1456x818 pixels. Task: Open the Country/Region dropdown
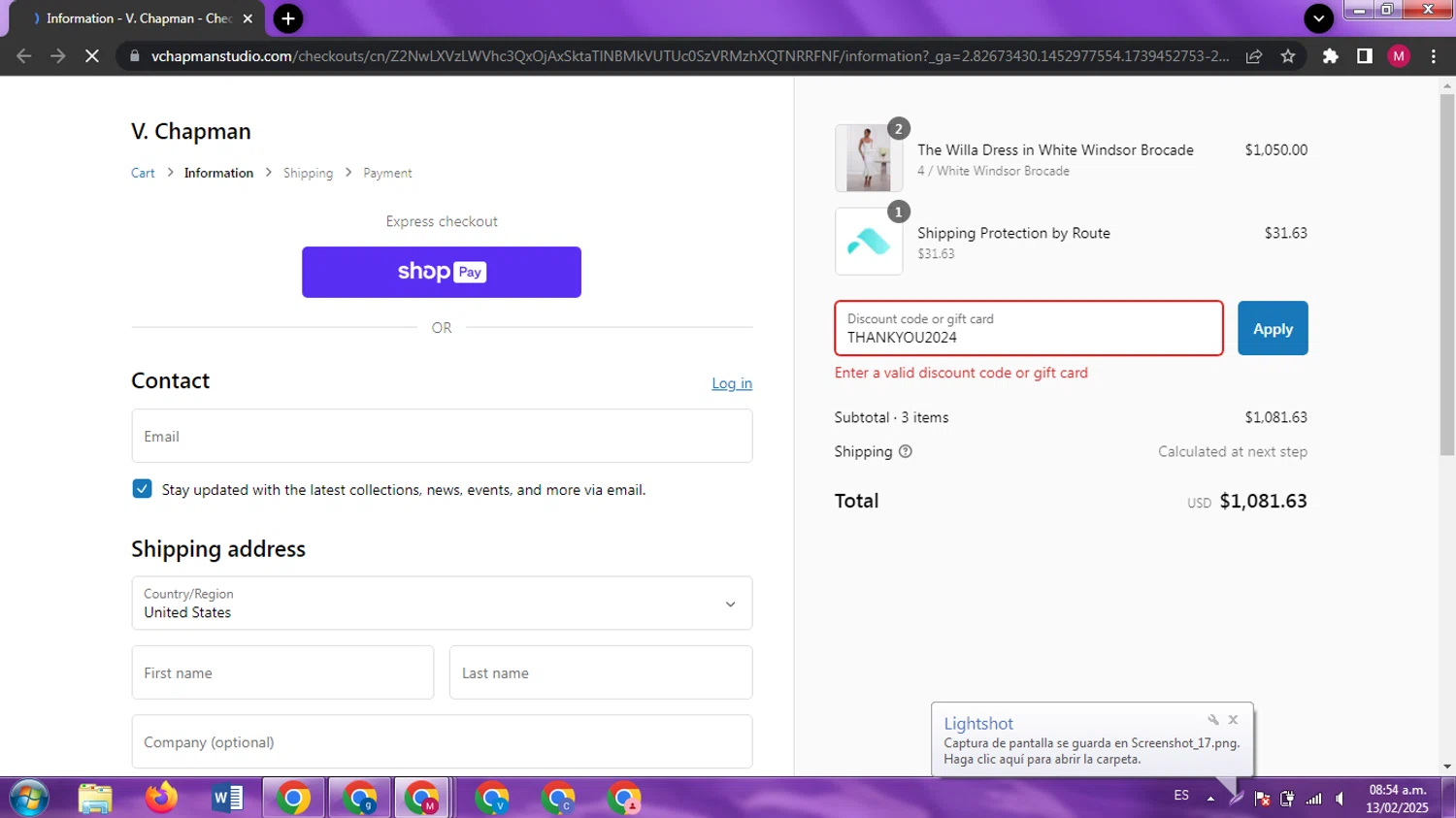tap(442, 604)
